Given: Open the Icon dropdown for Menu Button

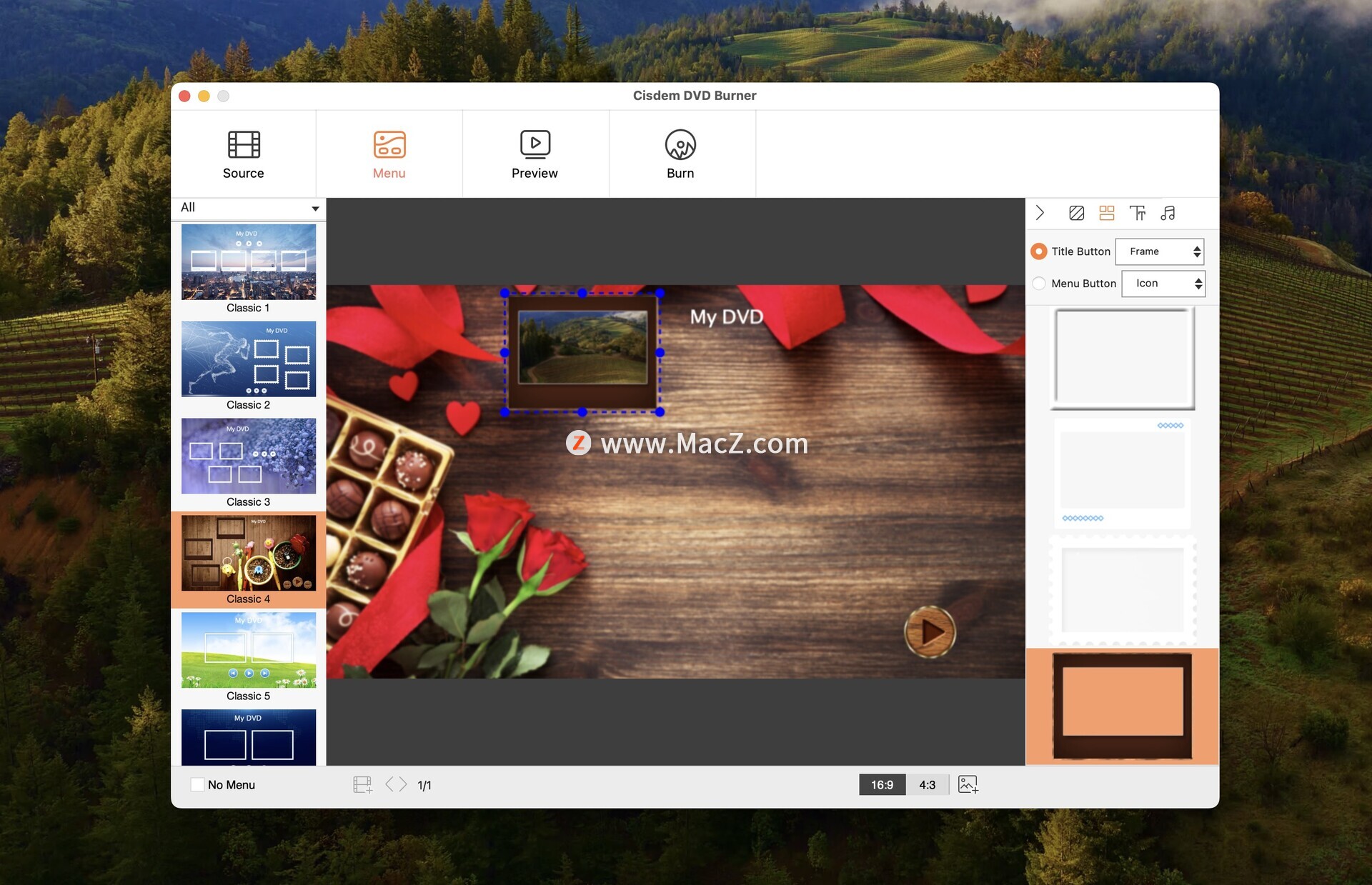Looking at the screenshot, I should [1163, 284].
